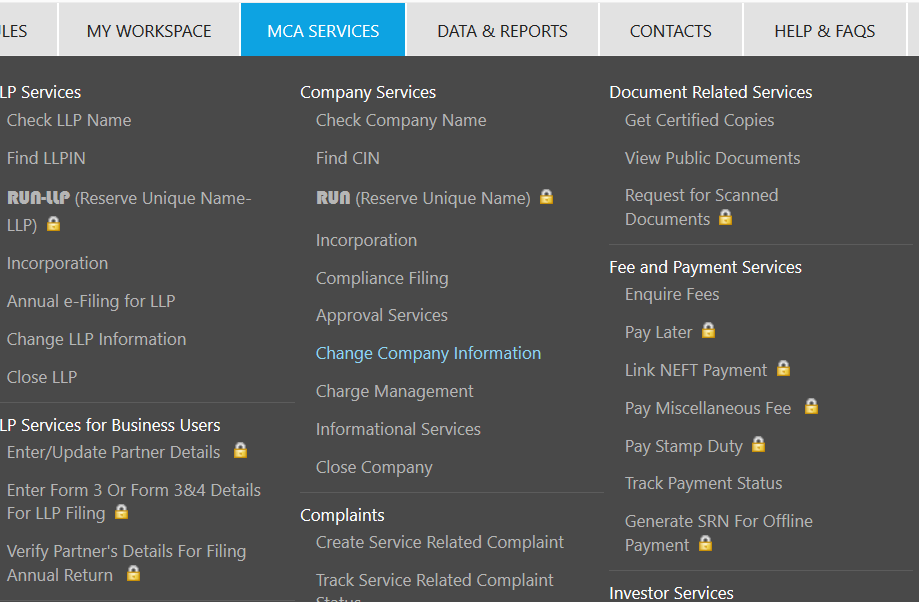Viewport: 919px width, 602px height.
Task: Open RUN-LLP Reserve Unique Name link
Action: [129, 211]
